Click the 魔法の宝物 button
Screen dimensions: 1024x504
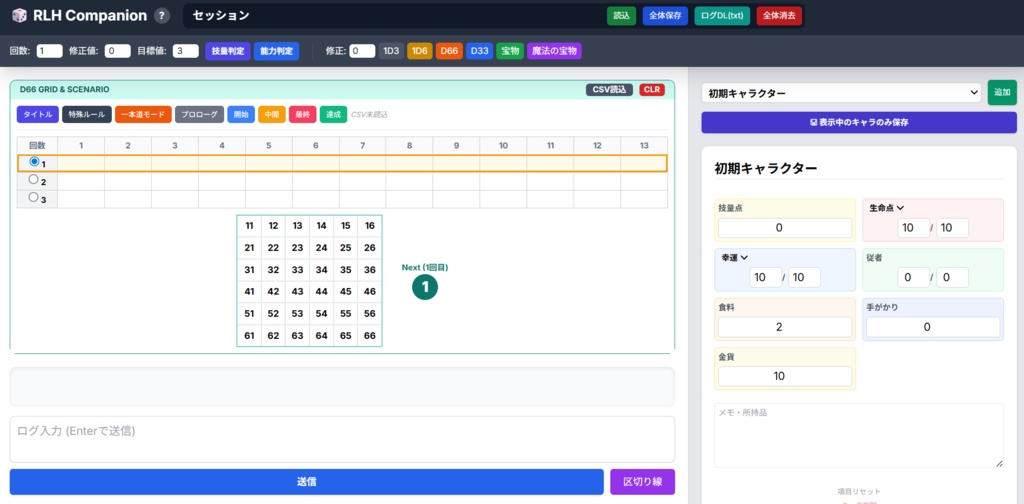point(554,51)
